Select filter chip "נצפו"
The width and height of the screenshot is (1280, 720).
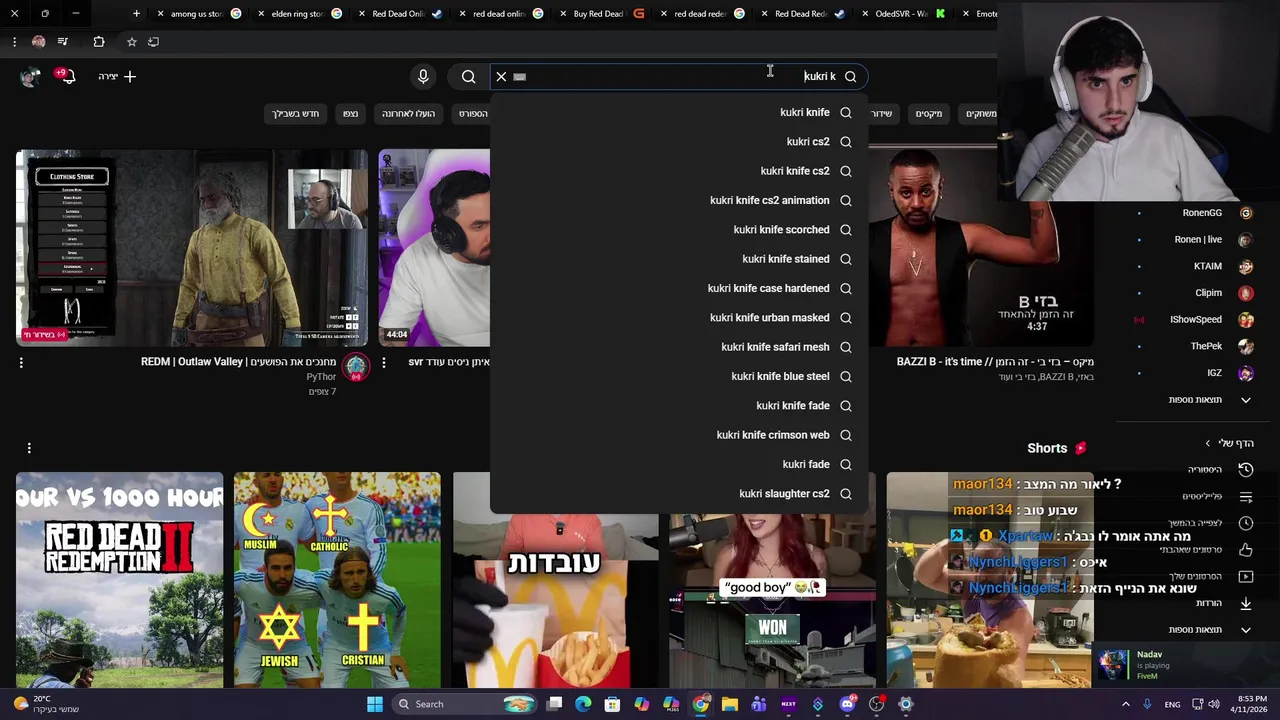pyautogui.click(x=350, y=114)
